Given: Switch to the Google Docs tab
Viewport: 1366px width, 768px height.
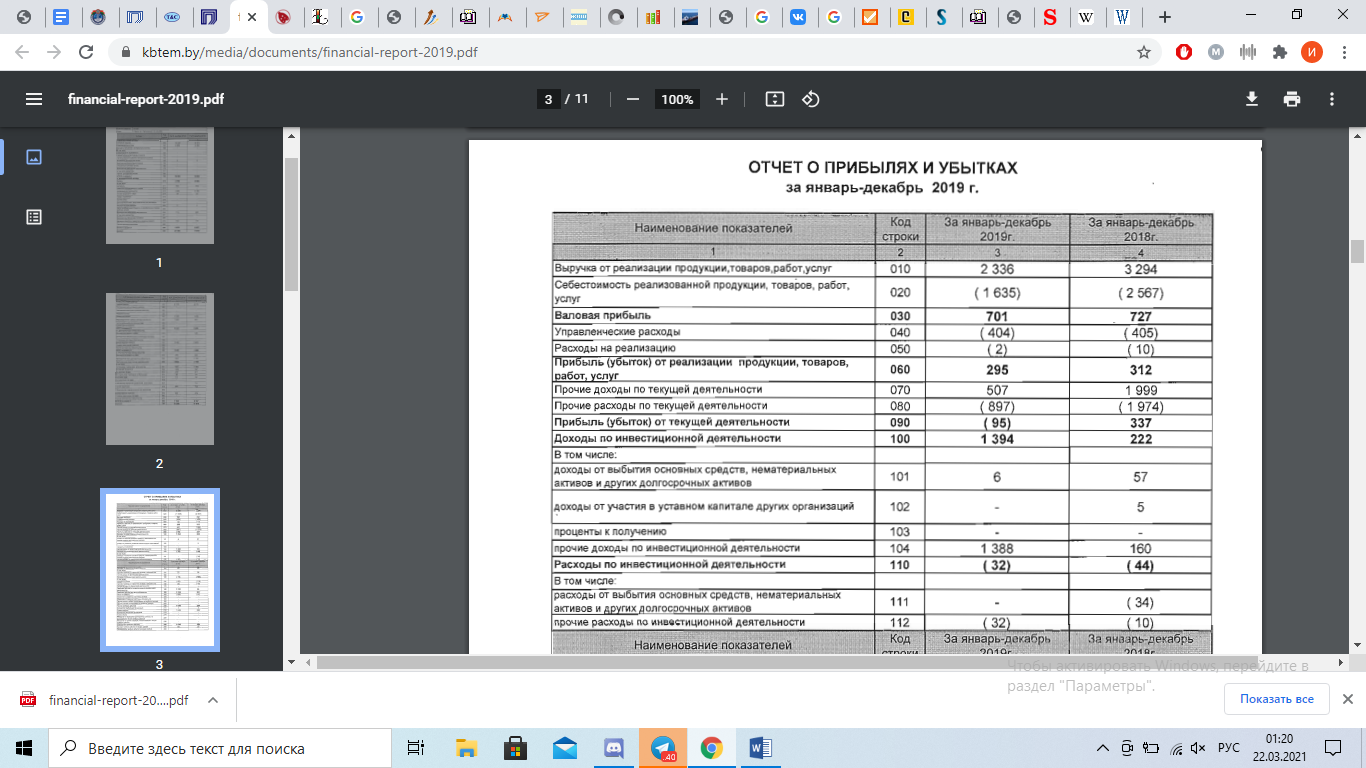Looking at the screenshot, I should pyautogui.click(x=61, y=17).
